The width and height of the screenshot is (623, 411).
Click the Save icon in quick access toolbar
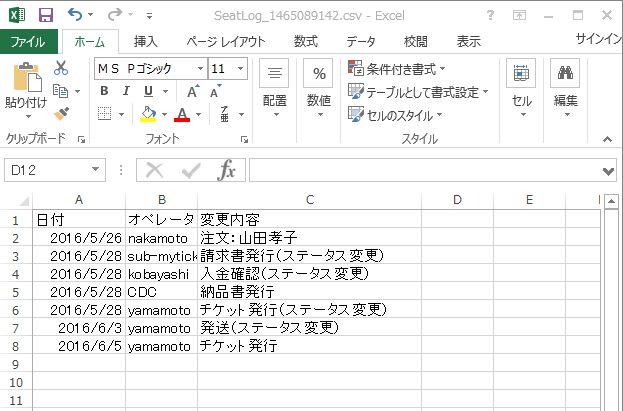(45, 15)
